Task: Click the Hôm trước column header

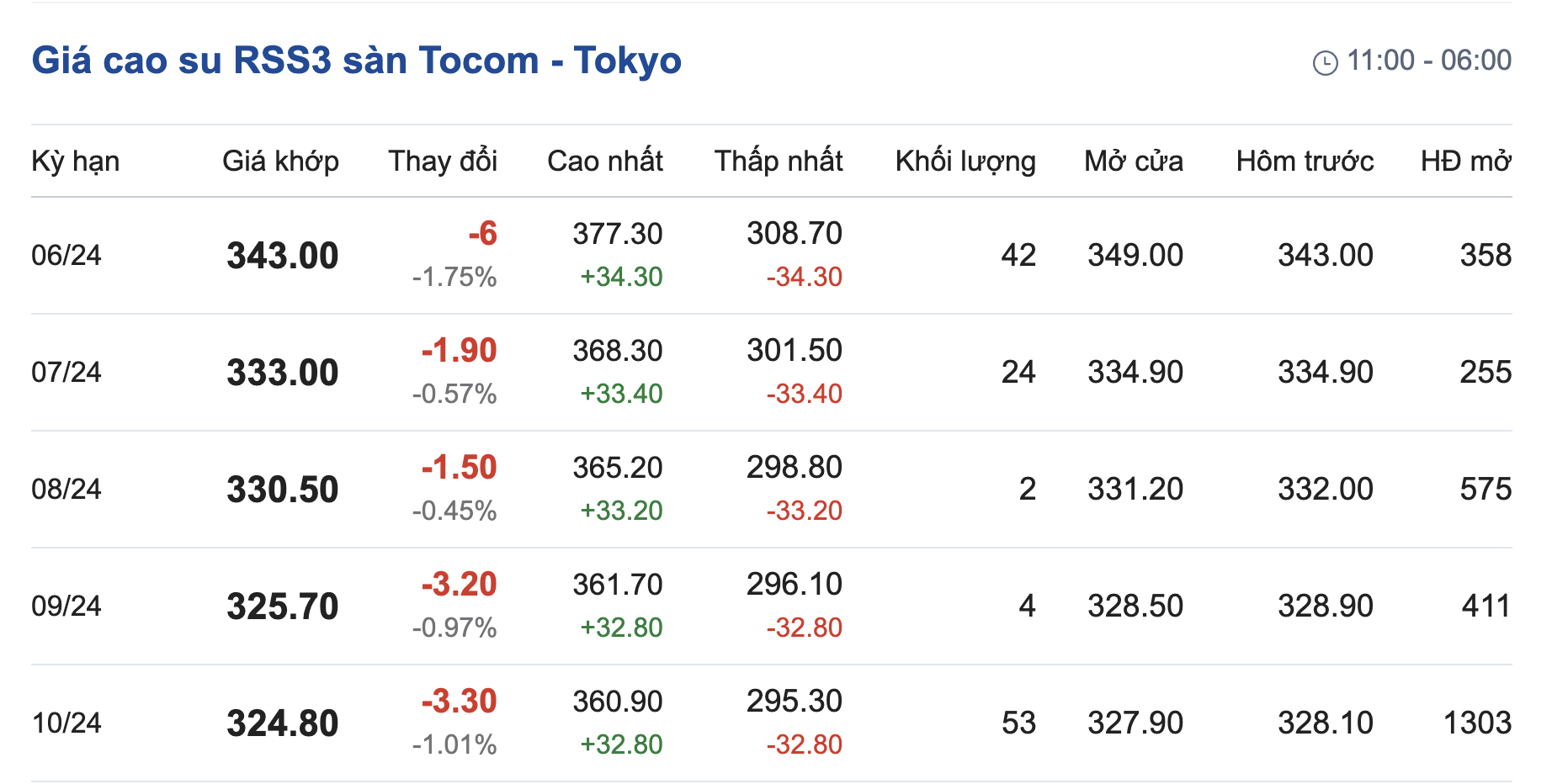Action: [1305, 161]
